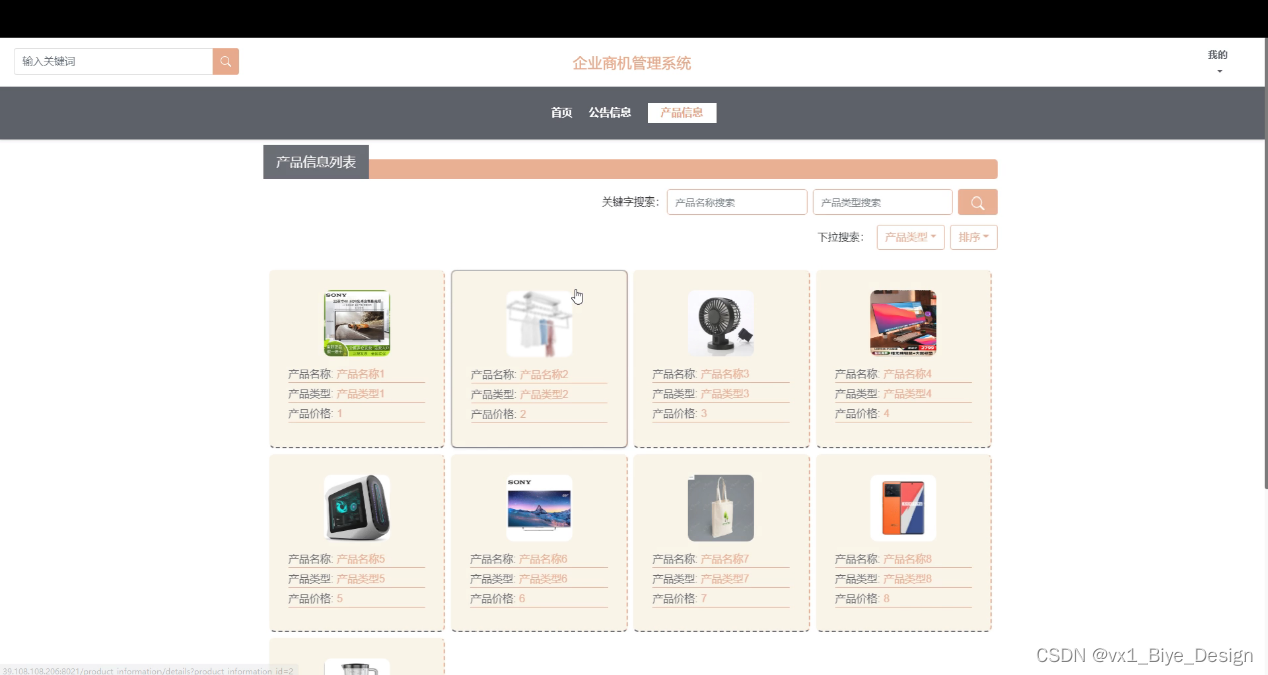This screenshot has width=1268, height=675.
Task: Click the 产品类型5 type text
Action: pyautogui.click(x=361, y=579)
